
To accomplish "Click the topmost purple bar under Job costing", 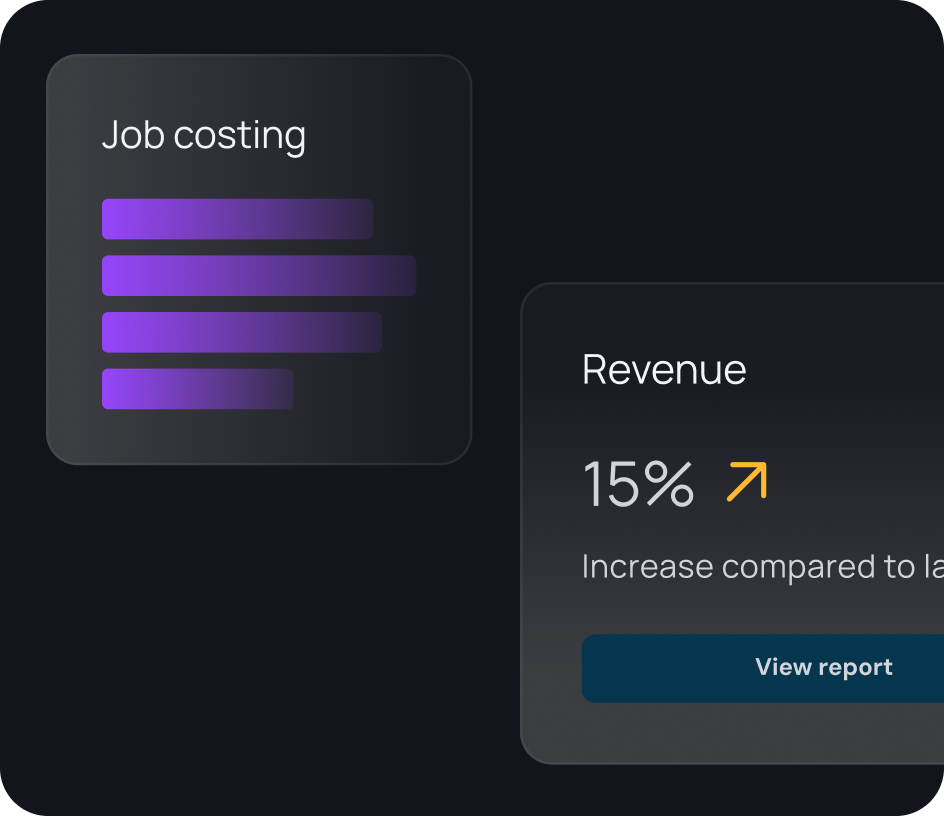I will tap(237, 219).
